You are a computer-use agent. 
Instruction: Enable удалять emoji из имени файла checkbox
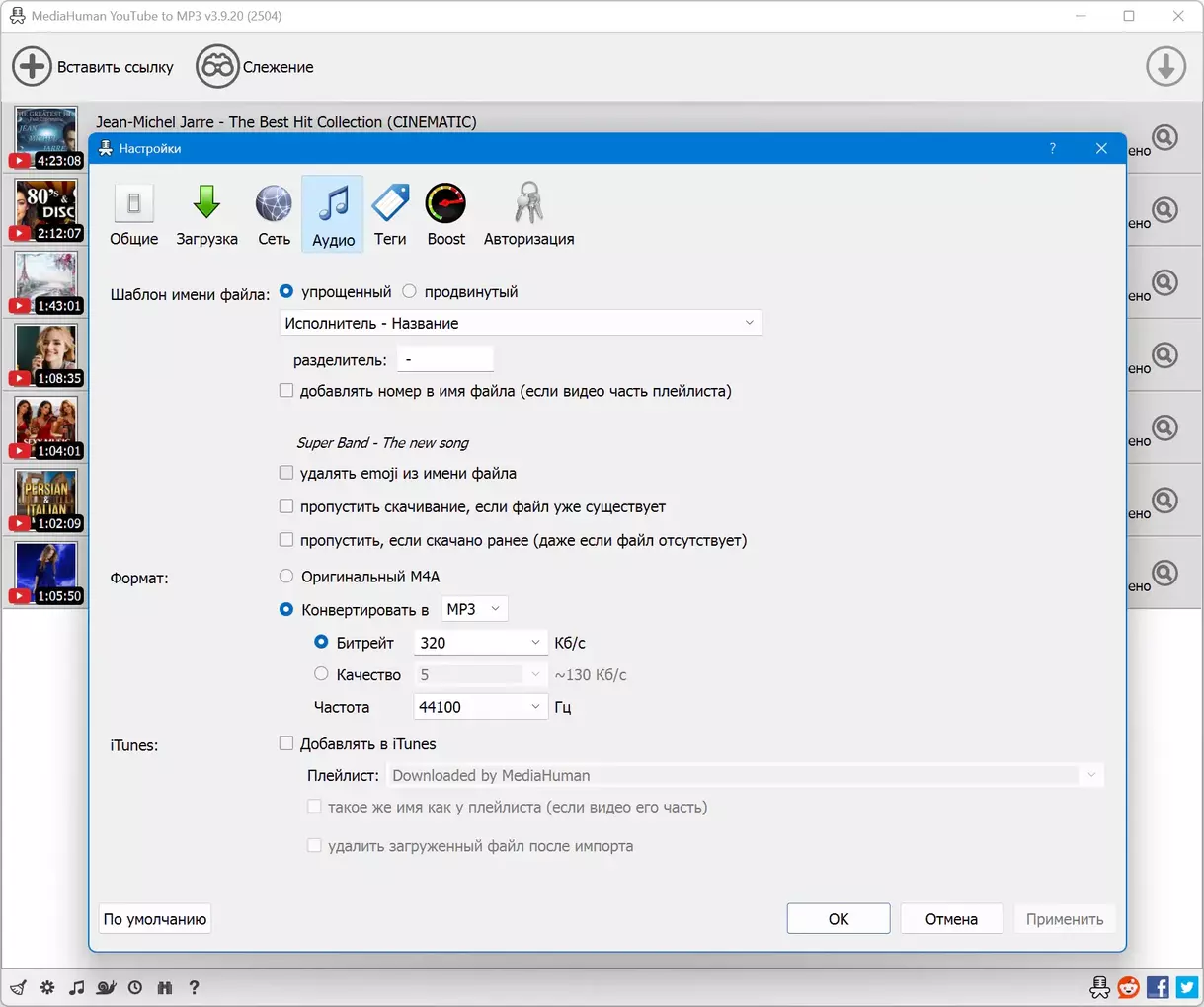tap(286, 473)
